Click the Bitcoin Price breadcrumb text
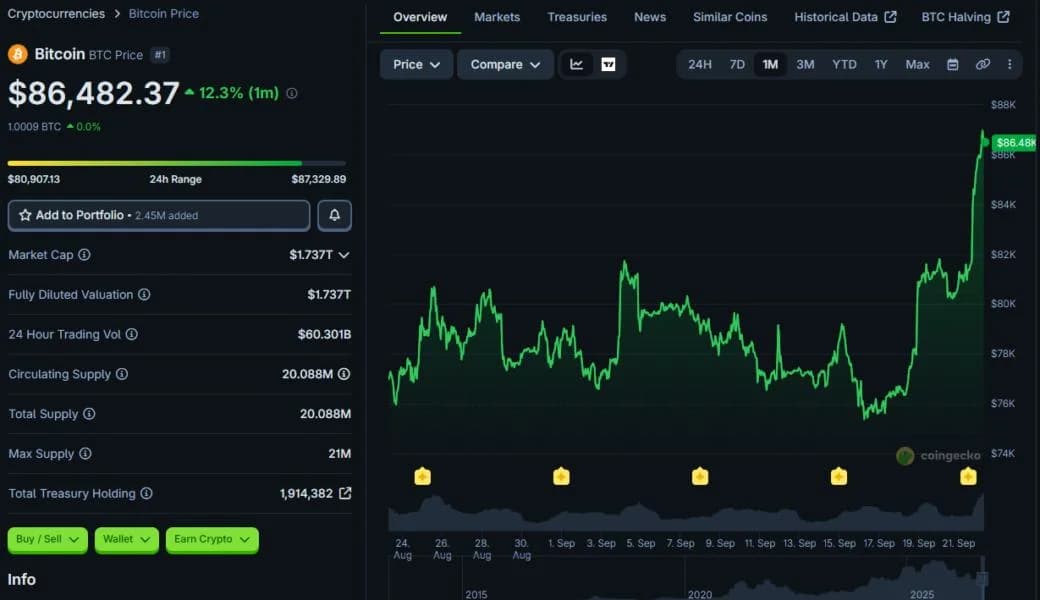This screenshot has height=600, width=1040. pos(164,14)
